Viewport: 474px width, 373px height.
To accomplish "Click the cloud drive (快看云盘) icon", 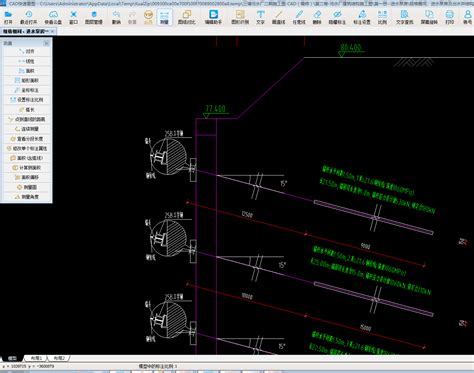I will click(x=53, y=17).
